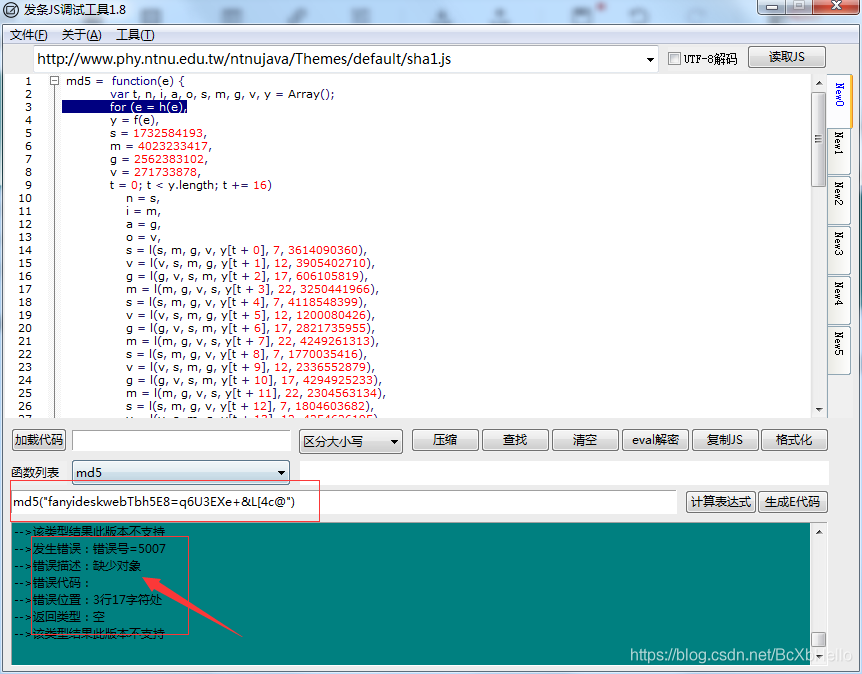This screenshot has width=862, height=674.
Task: Click the 加载代码 button
Action: (38, 440)
